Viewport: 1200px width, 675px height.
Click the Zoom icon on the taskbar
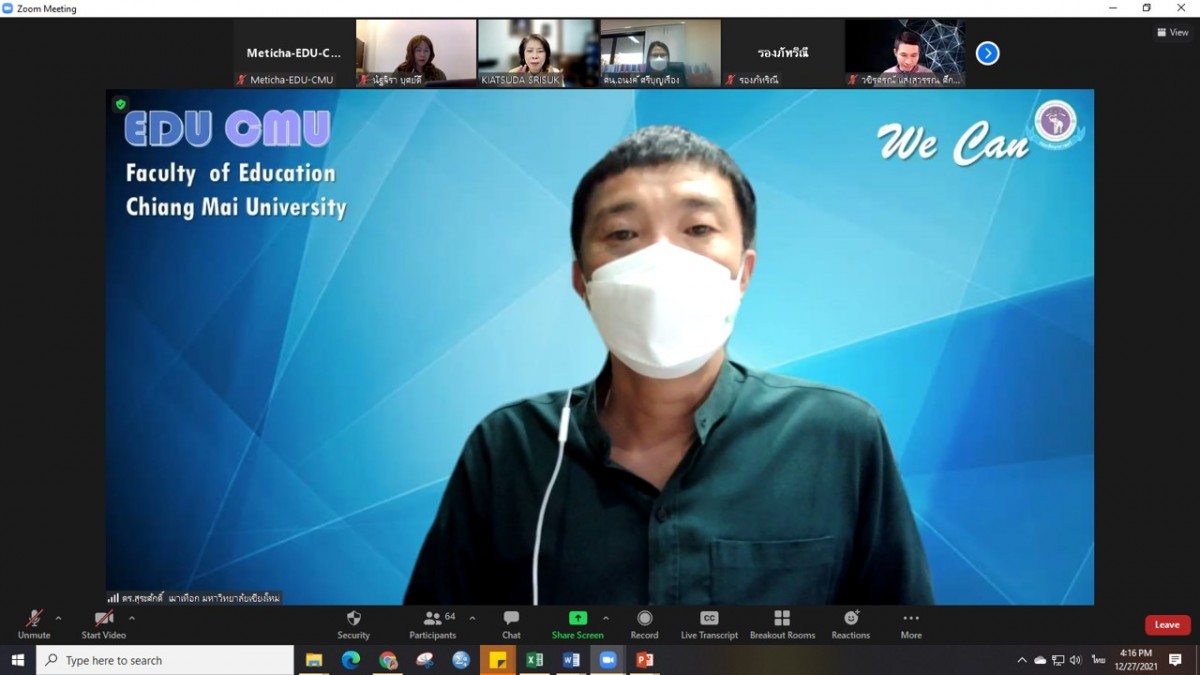click(608, 660)
